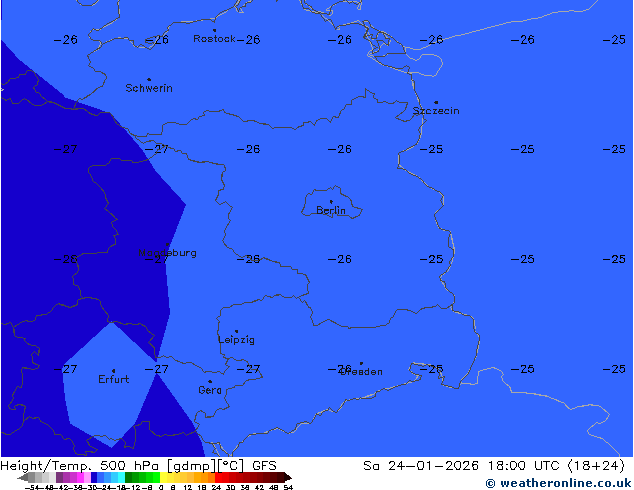Click the city dot marker above Erfurt
Screen dimensions: 634x490
[x=113, y=371]
